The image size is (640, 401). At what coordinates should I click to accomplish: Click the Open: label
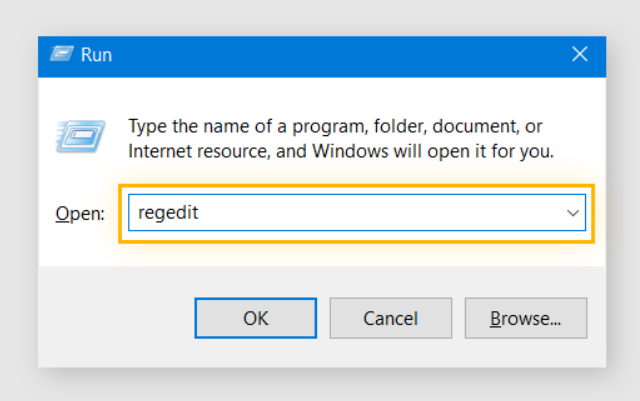[80, 214]
